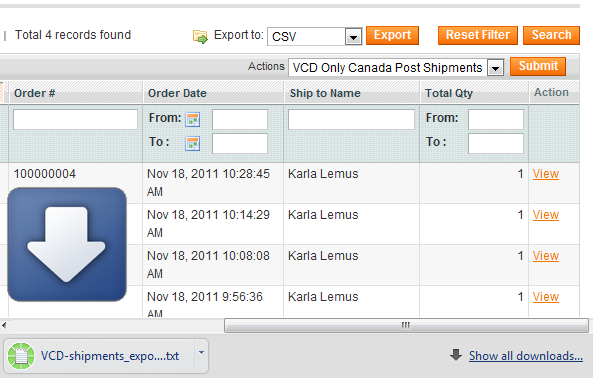Focus the Order # filter input box
Viewport: 593px width, 378px height.
[x=75, y=119]
